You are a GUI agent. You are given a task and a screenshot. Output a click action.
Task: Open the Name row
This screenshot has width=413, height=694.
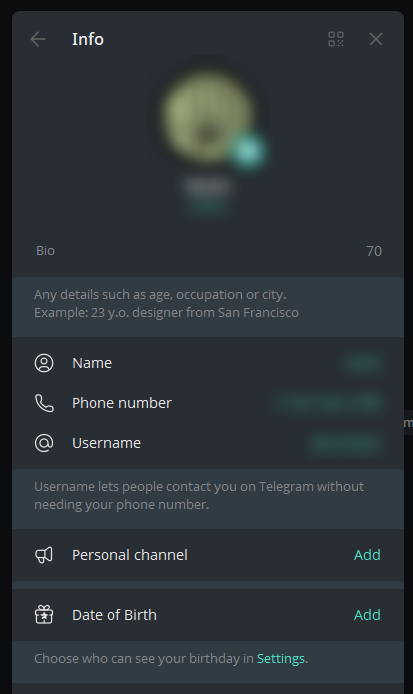[208, 363]
